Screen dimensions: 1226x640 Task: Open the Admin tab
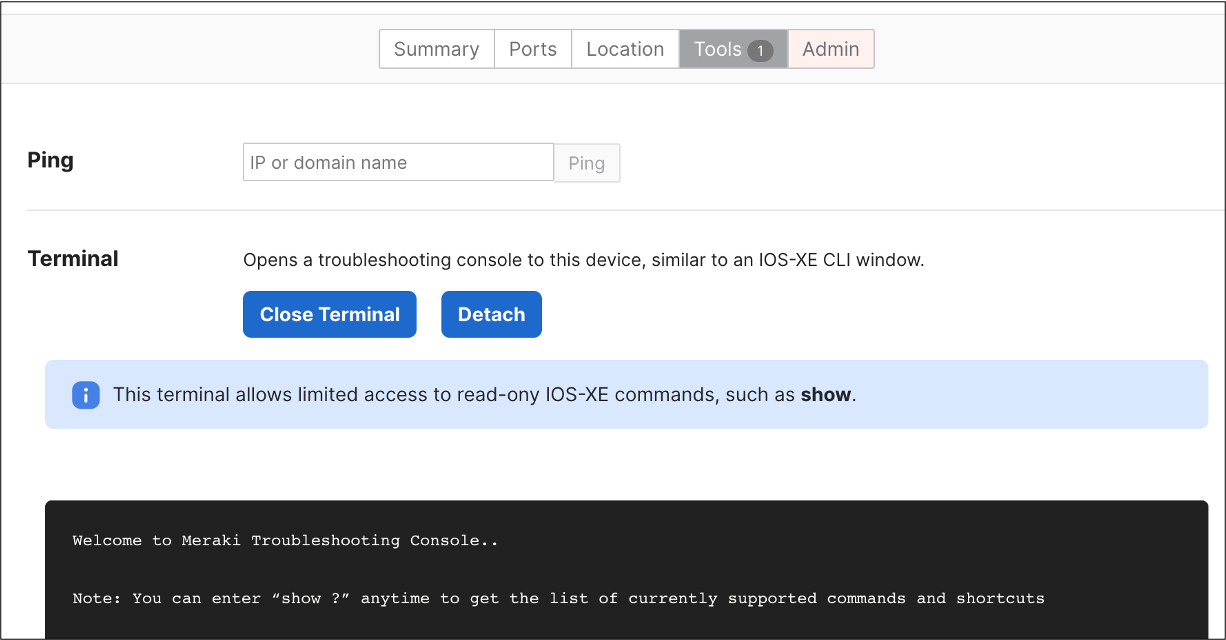[x=830, y=48]
